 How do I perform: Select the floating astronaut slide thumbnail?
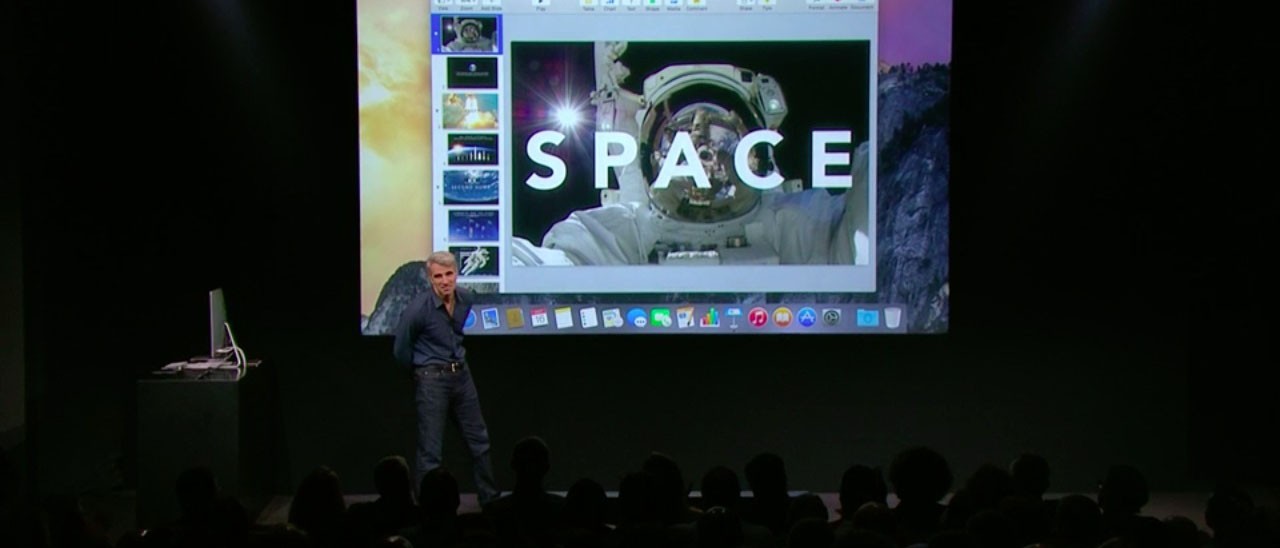point(474,260)
